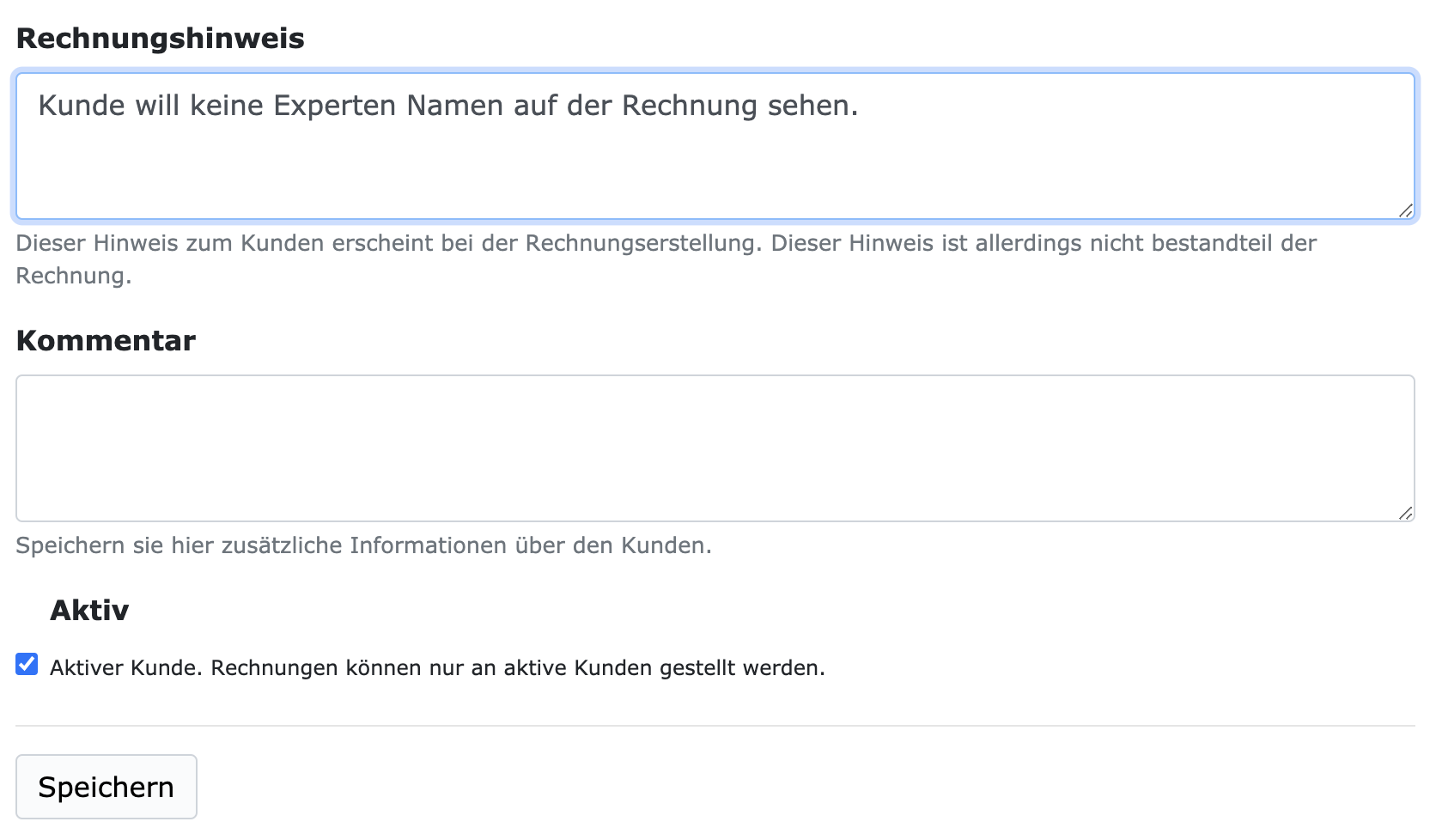Click the active customer description text

pyautogui.click(x=438, y=666)
